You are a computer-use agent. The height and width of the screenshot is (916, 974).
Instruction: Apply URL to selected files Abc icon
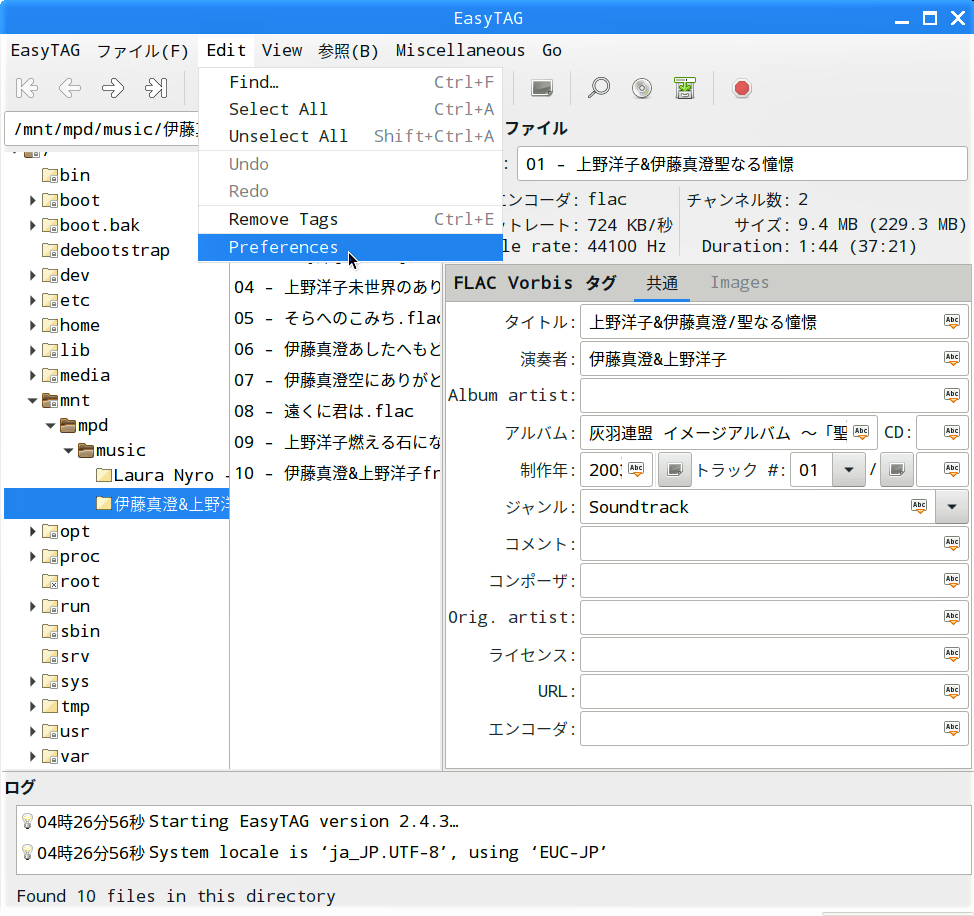pyautogui.click(x=952, y=691)
